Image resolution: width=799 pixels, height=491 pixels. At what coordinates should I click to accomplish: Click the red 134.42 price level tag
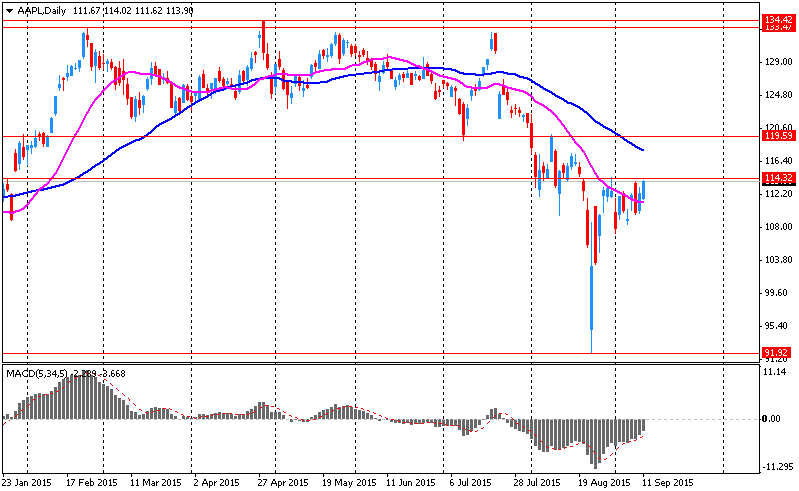[x=778, y=20]
